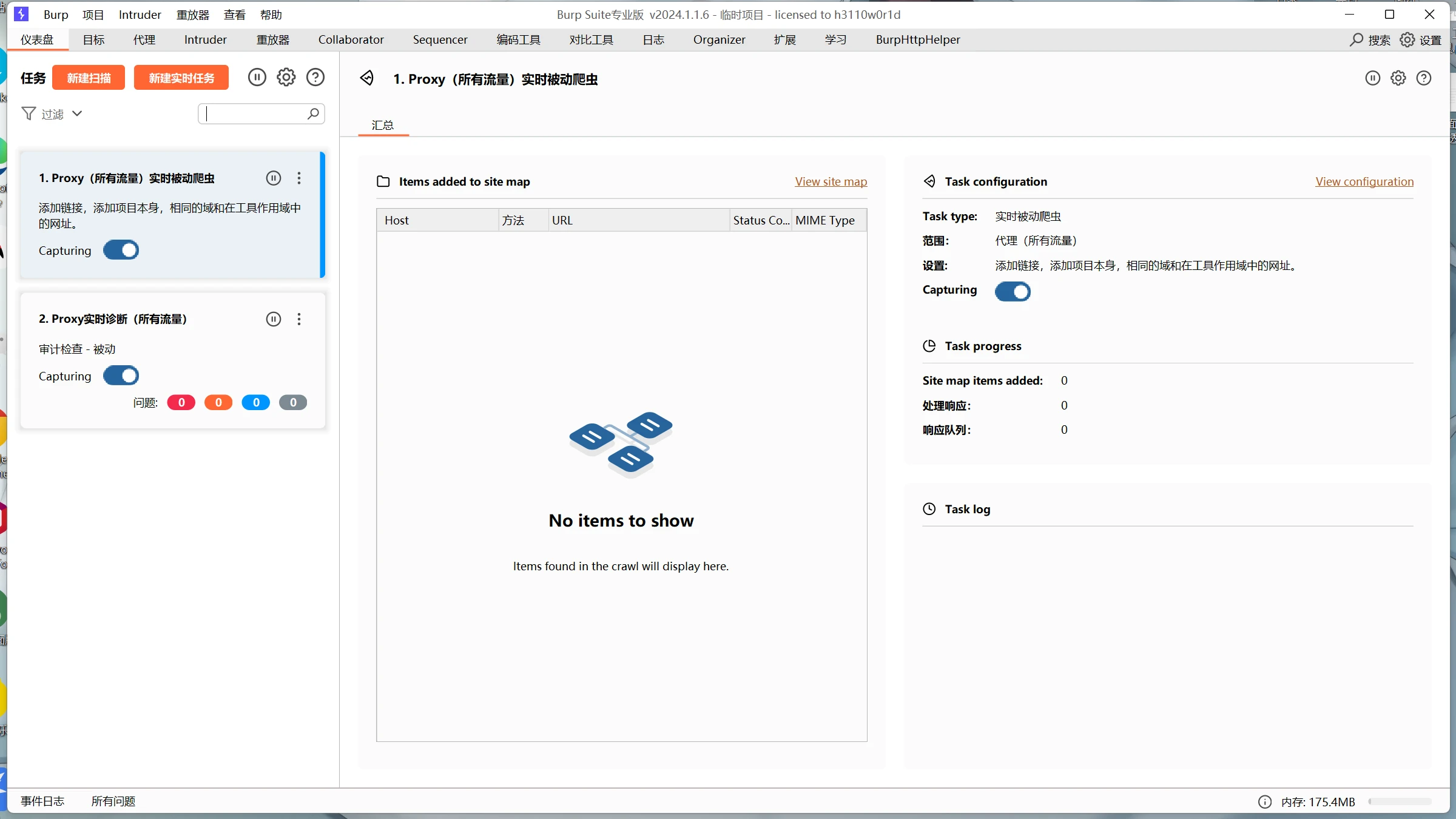Pause all tasks from tasks header
The height and width of the screenshot is (819, 1456).
(x=257, y=77)
